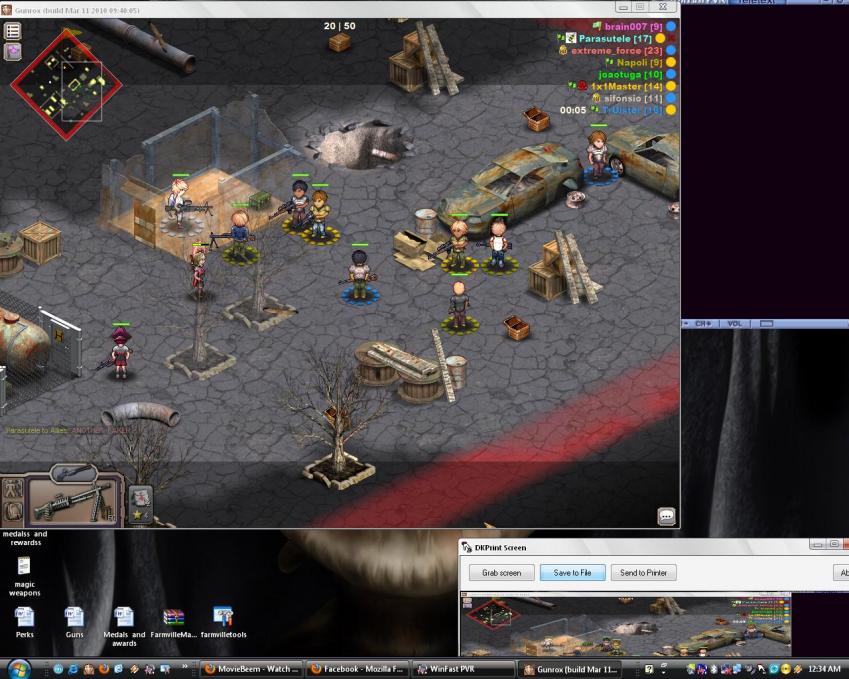Click the character stance icon
Viewport: 849px width, 679px height.
[x=12, y=489]
